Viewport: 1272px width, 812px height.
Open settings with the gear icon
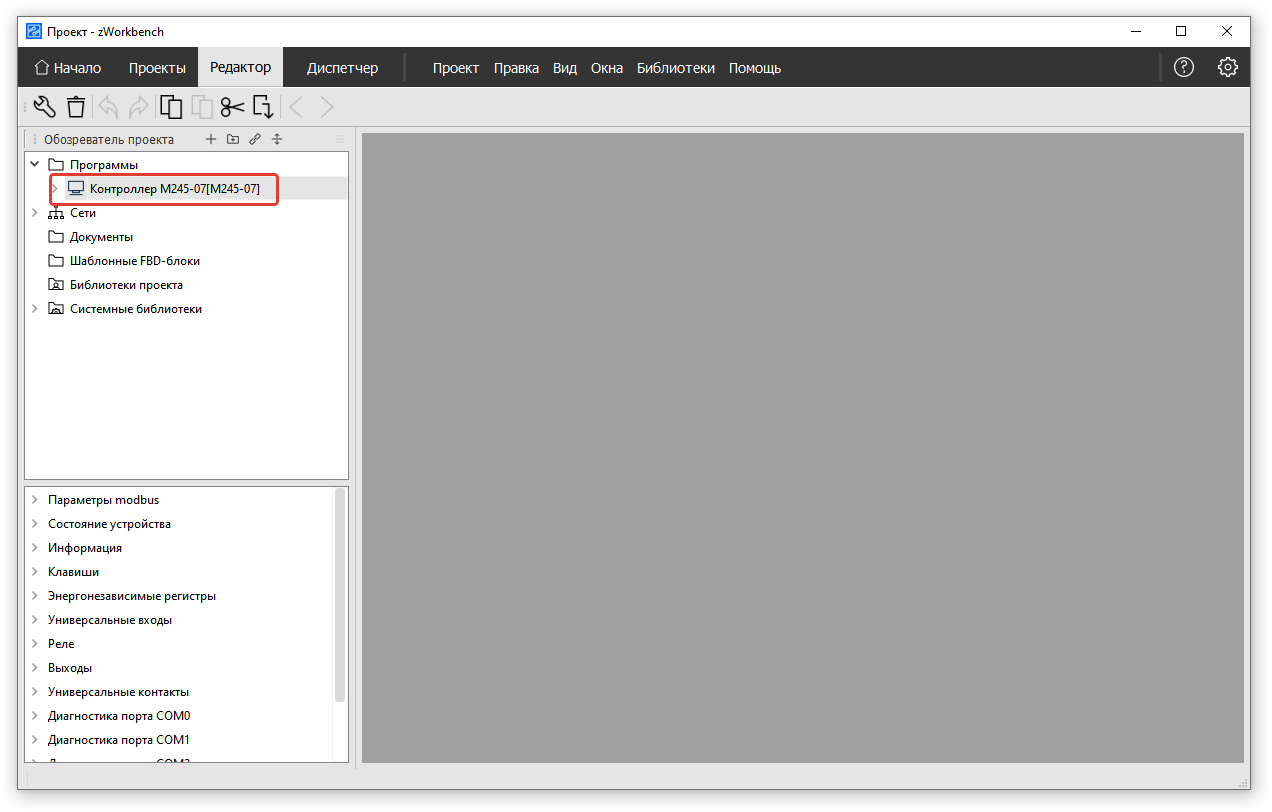(x=1228, y=68)
